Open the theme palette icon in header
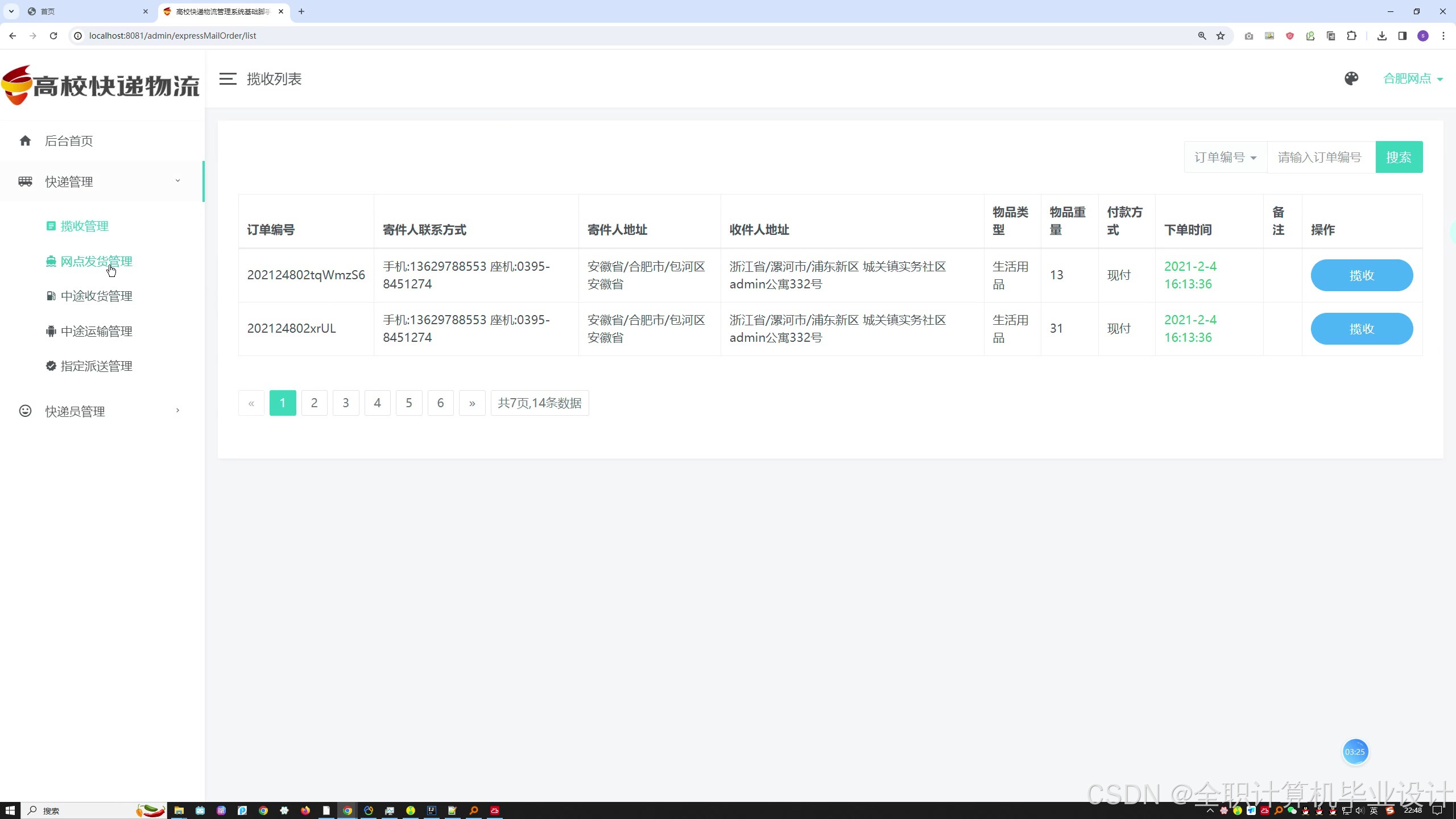The width and height of the screenshot is (1456, 819). tap(1351, 78)
